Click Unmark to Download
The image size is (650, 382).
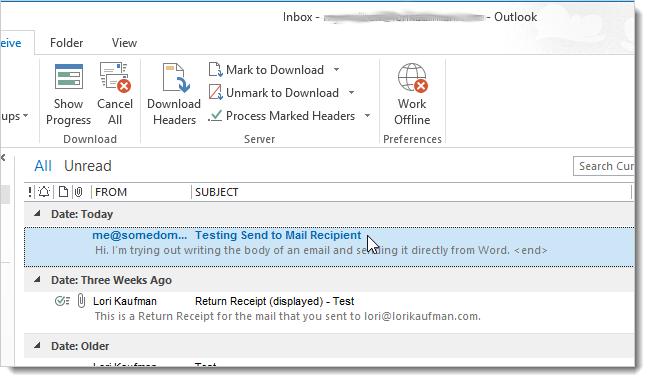pos(274,93)
